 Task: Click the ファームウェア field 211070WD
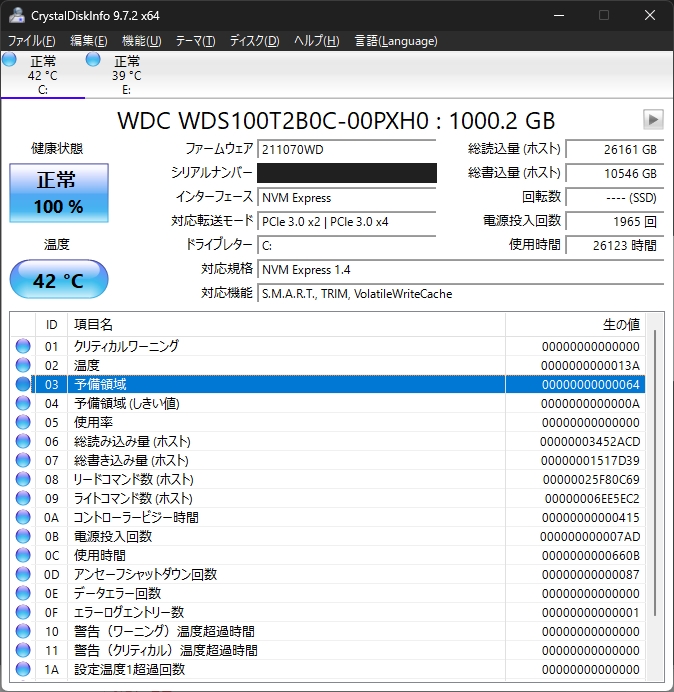(x=346, y=150)
